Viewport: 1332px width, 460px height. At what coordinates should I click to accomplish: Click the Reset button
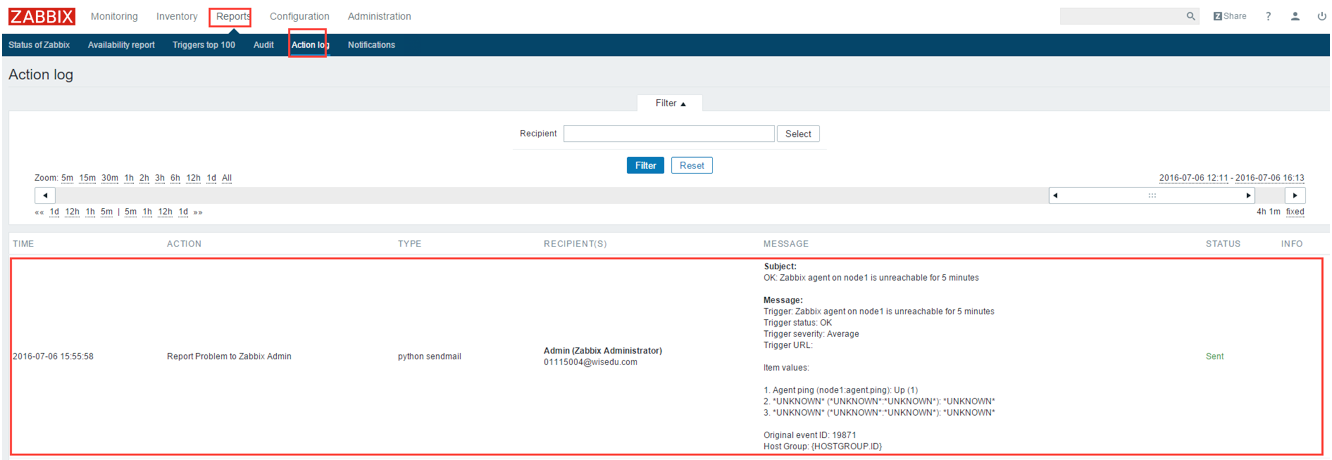point(692,166)
